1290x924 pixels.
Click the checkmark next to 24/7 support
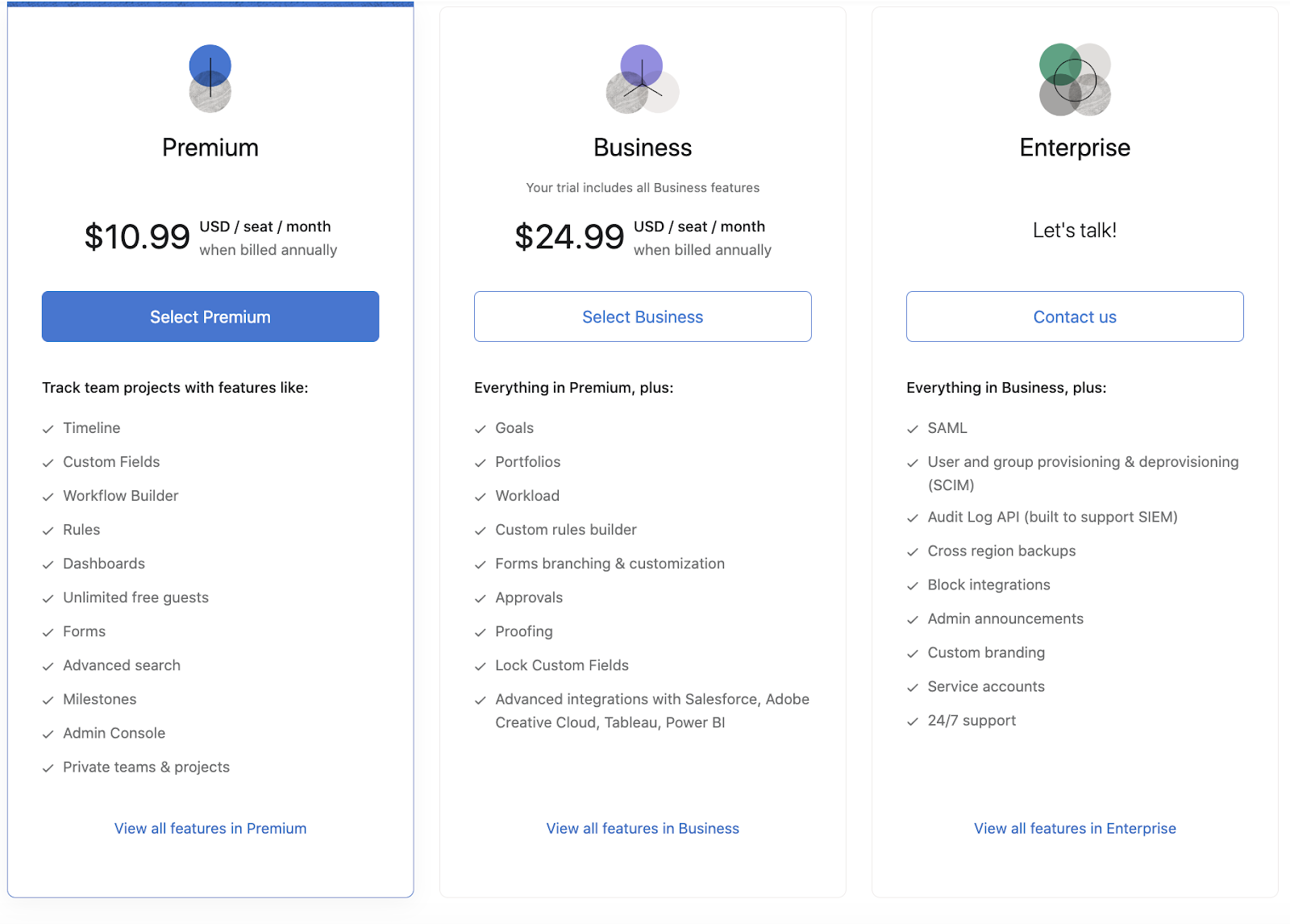coord(913,722)
